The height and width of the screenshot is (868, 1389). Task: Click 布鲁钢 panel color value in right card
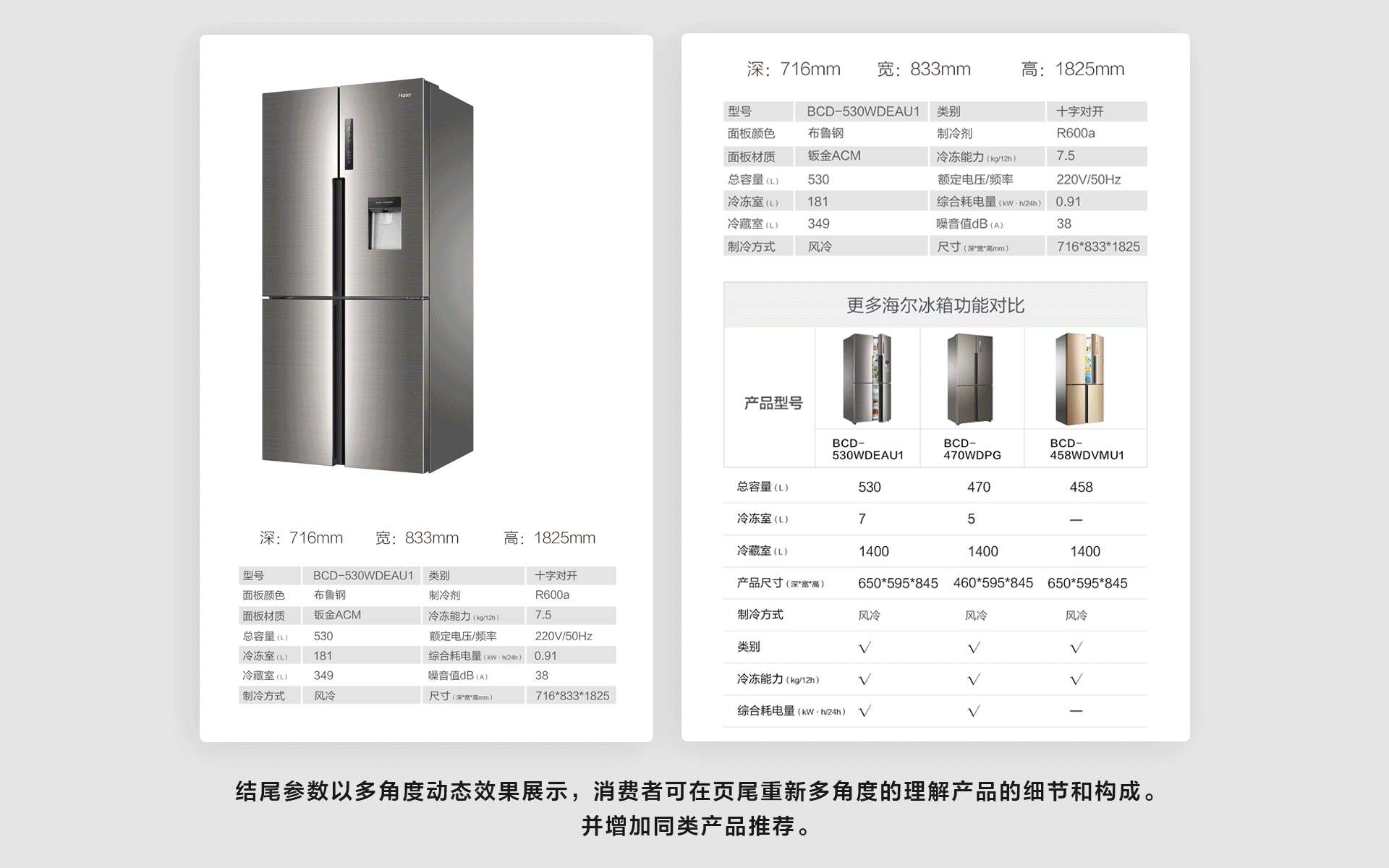click(x=825, y=133)
